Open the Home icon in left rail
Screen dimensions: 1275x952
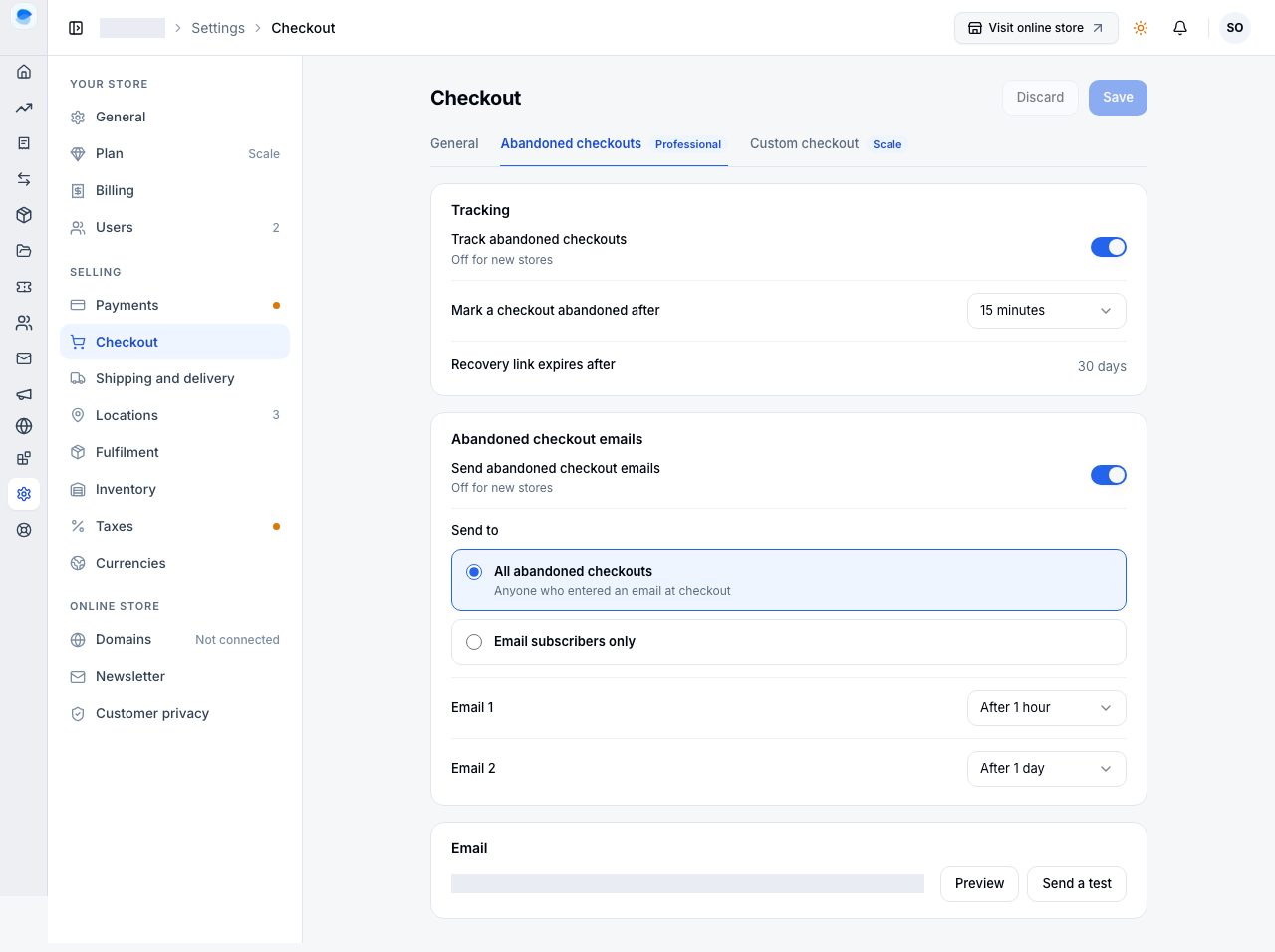coord(24,72)
